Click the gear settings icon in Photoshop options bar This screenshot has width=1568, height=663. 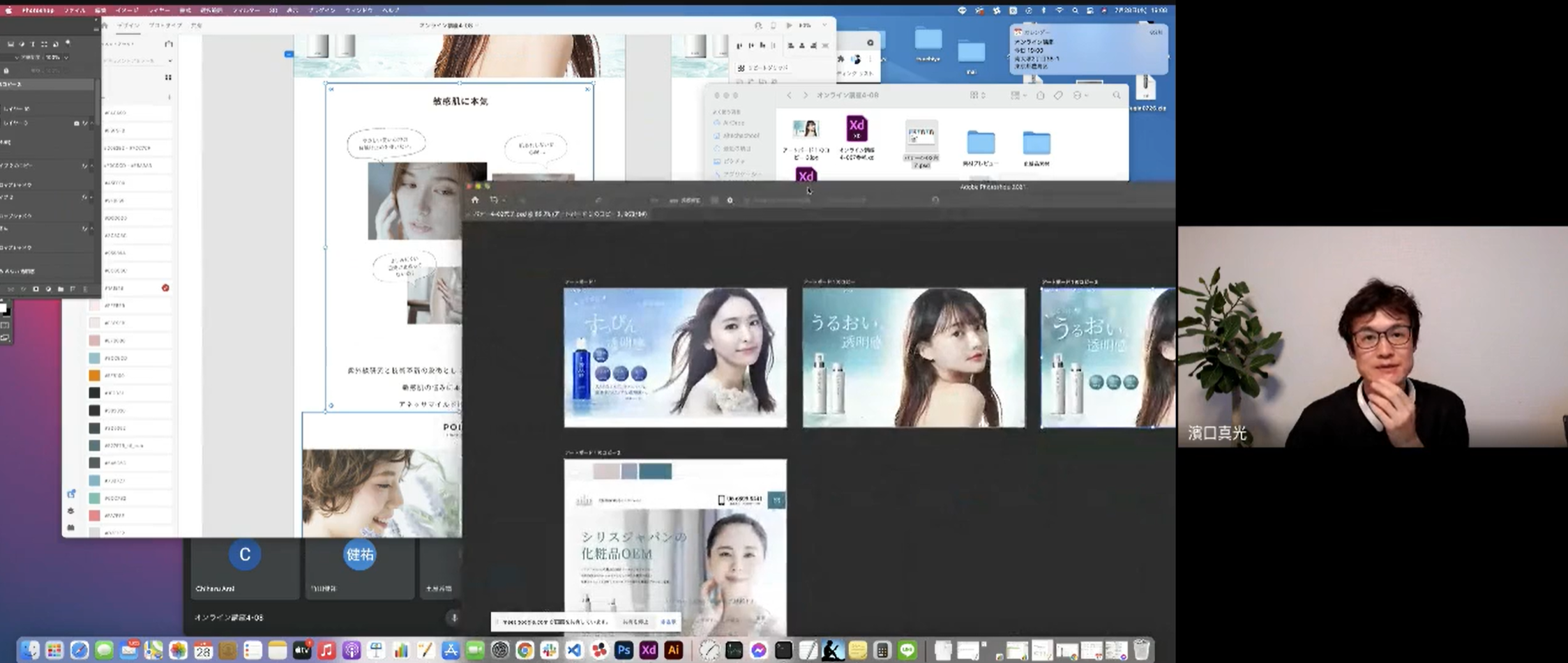(730, 201)
